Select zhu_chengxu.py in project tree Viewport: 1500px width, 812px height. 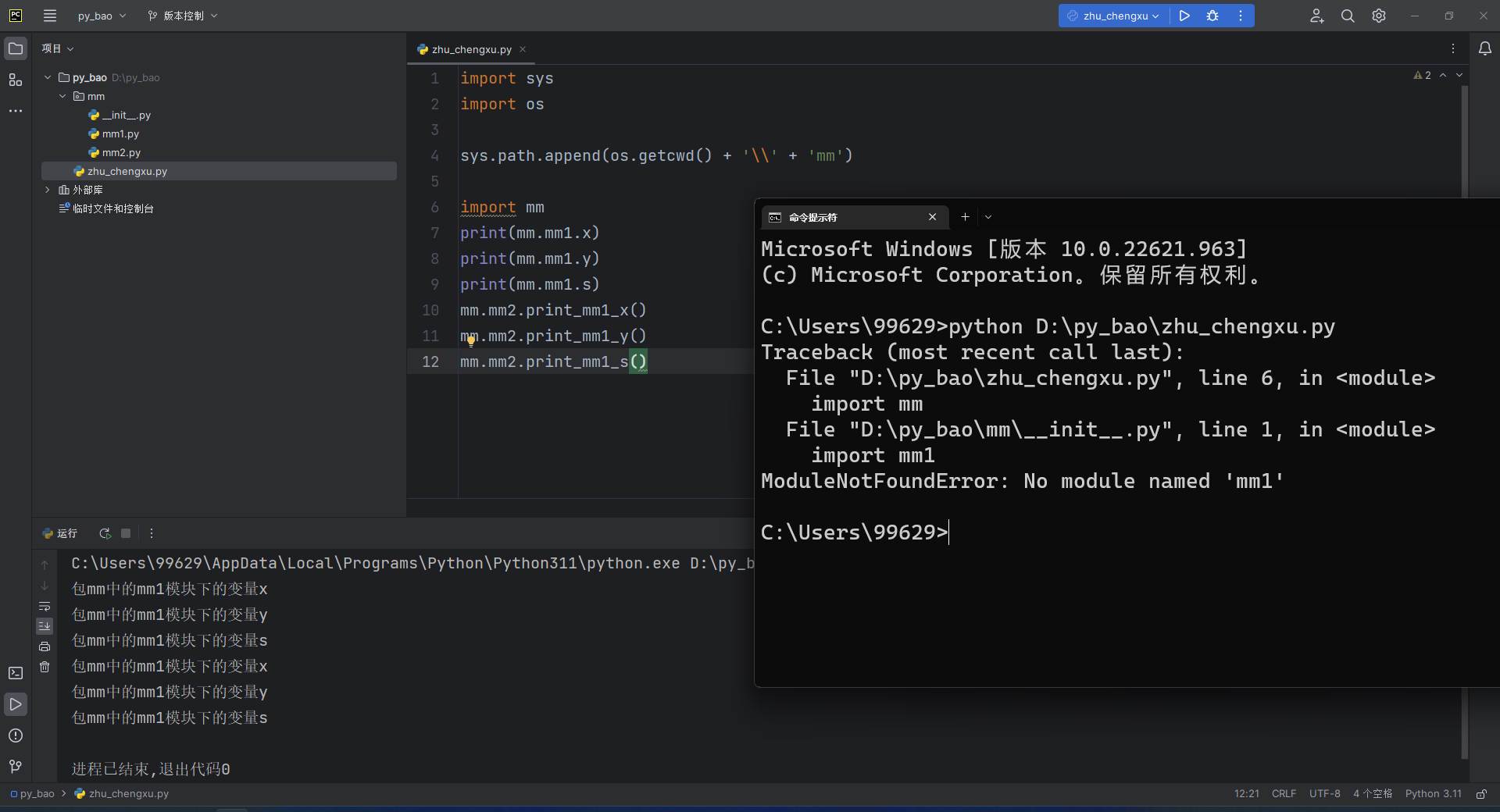[219, 171]
